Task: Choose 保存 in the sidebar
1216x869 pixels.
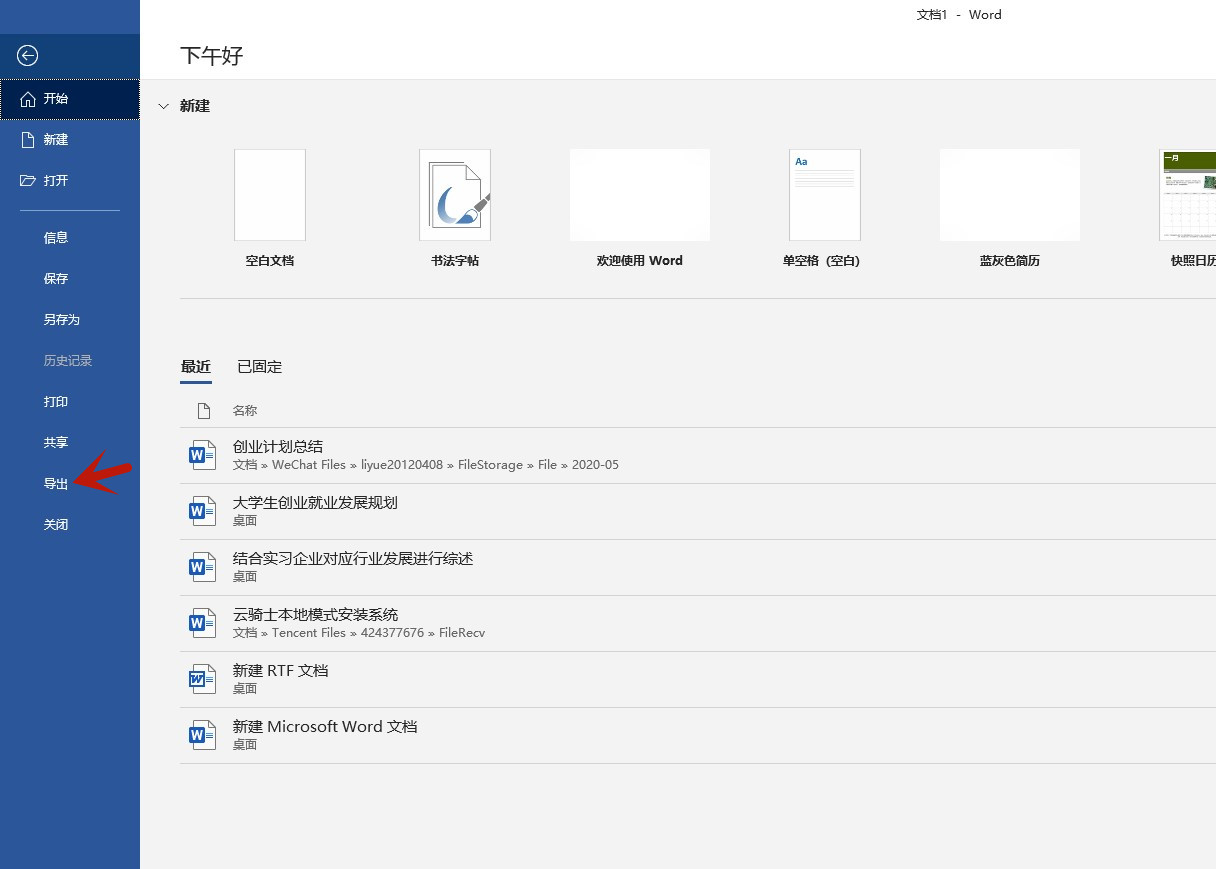Action: point(70,279)
